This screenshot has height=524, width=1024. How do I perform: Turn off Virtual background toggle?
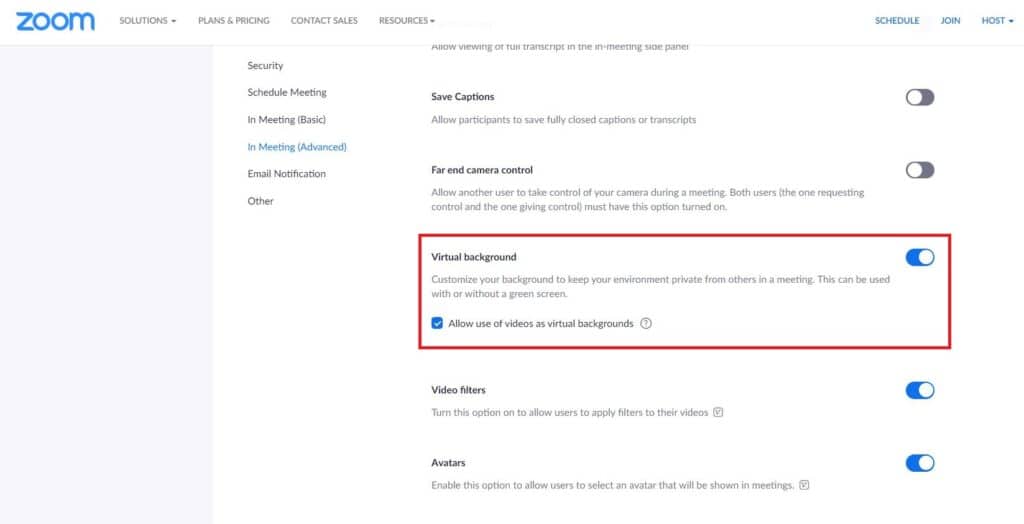point(920,257)
